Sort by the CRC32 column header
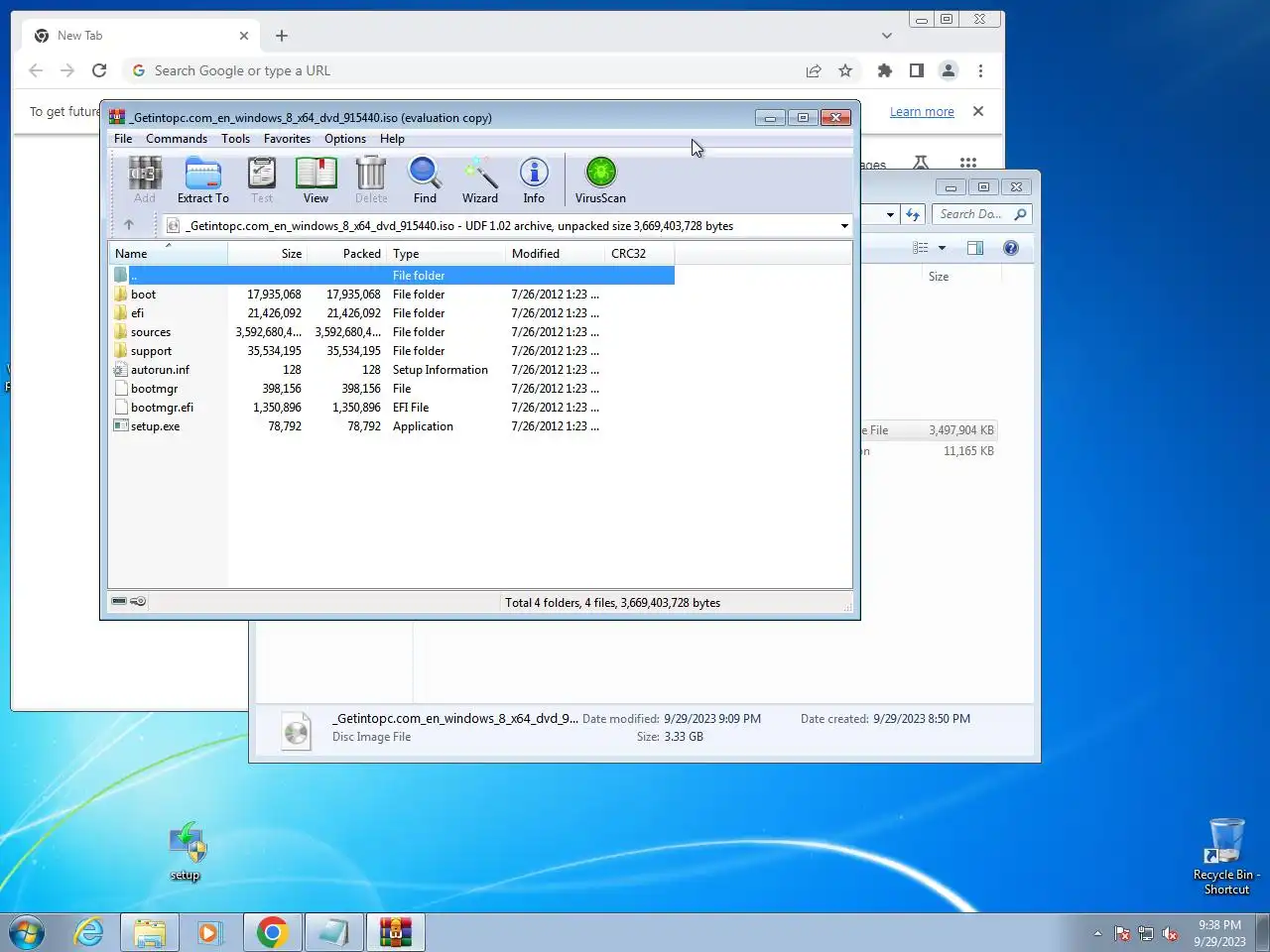Viewport: 1270px width, 952px height. pos(640,254)
